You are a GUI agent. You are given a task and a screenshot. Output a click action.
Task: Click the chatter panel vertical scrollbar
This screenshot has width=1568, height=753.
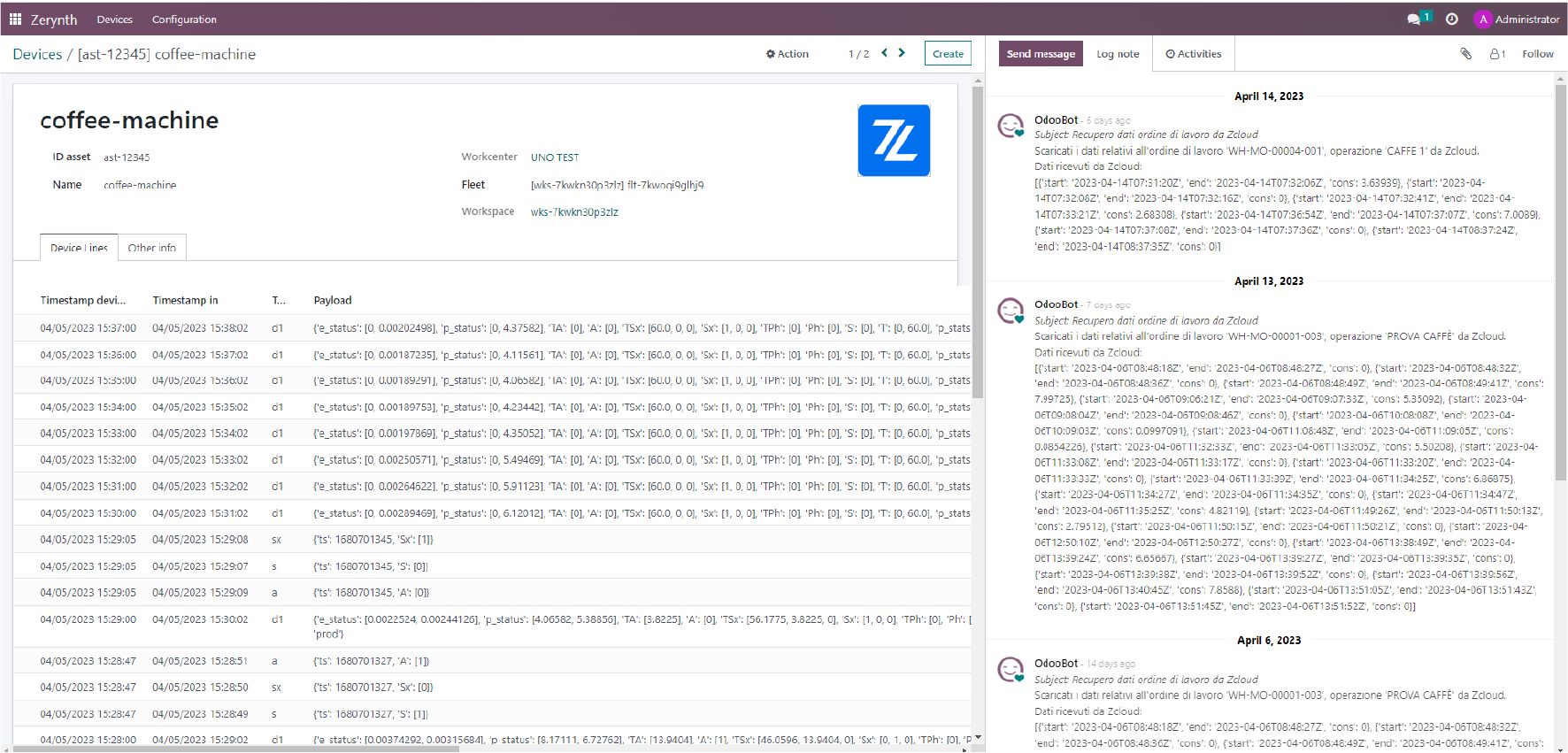point(1561,283)
